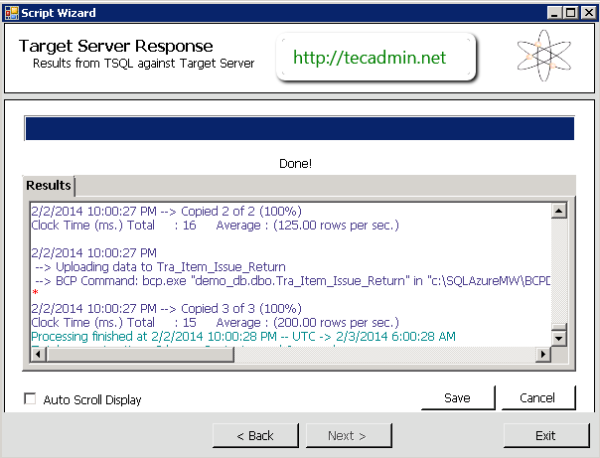This screenshot has height=458, width=600.
Task: Click the vertical scrollbar thumb in results
Action: [560, 325]
